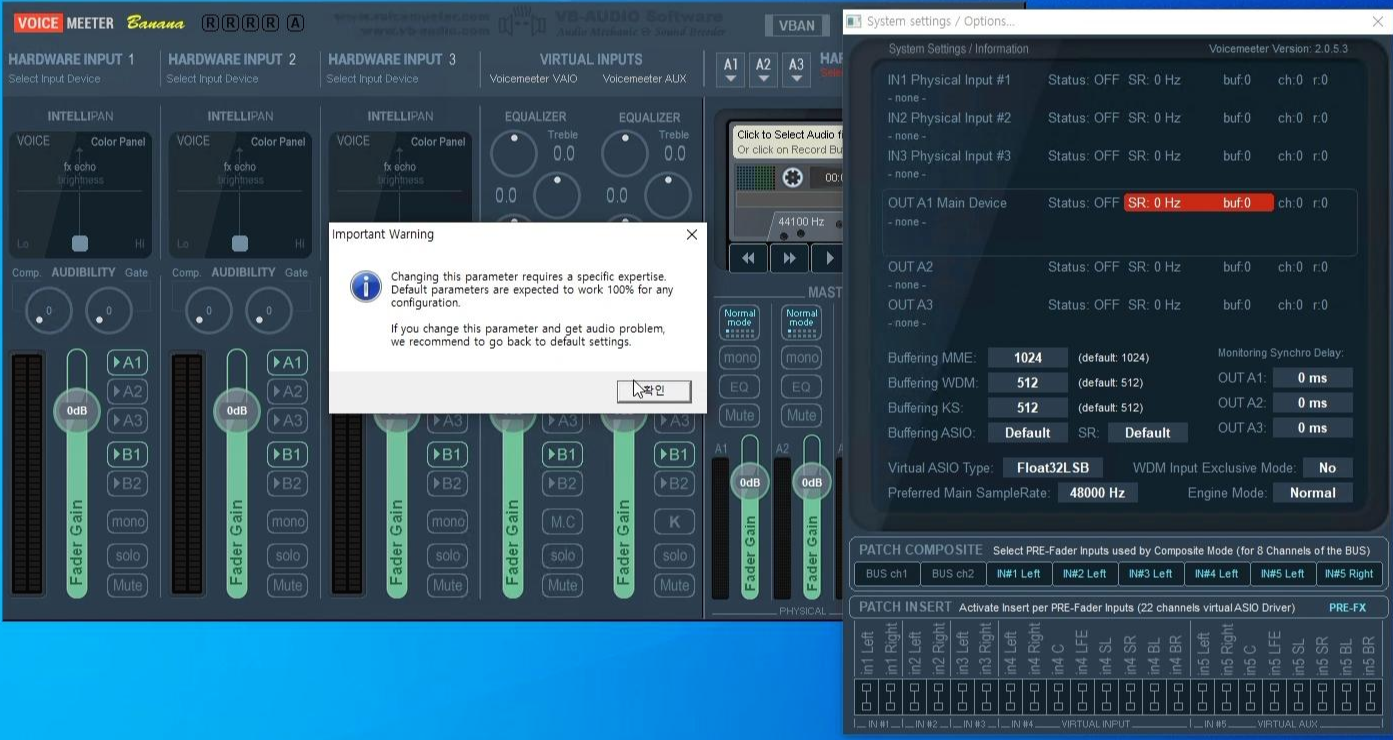Open the Buffering MME 1024 value selector

(x=1028, y=357)
